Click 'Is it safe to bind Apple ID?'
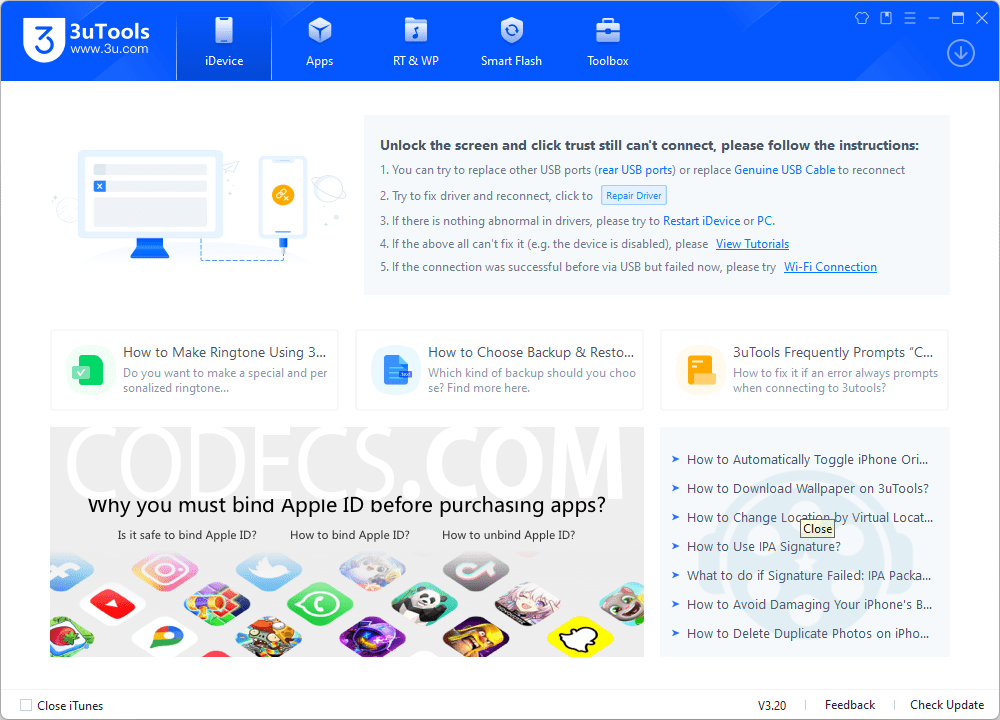This screenshot has height=720, width=1000. pyautogui.click(x=187, y=534)
